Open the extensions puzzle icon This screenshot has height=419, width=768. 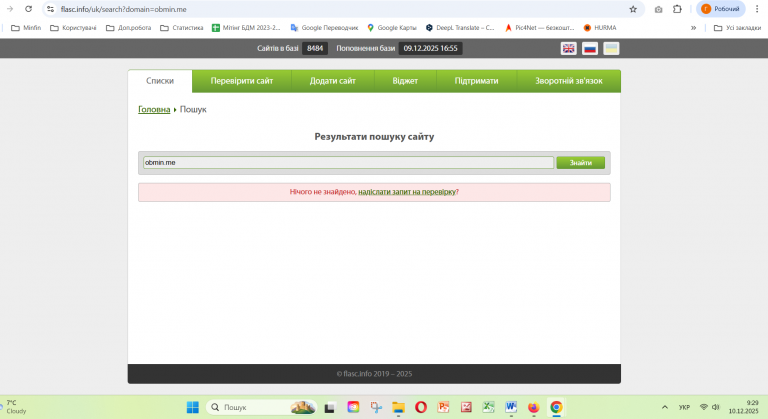click(677, 9)
